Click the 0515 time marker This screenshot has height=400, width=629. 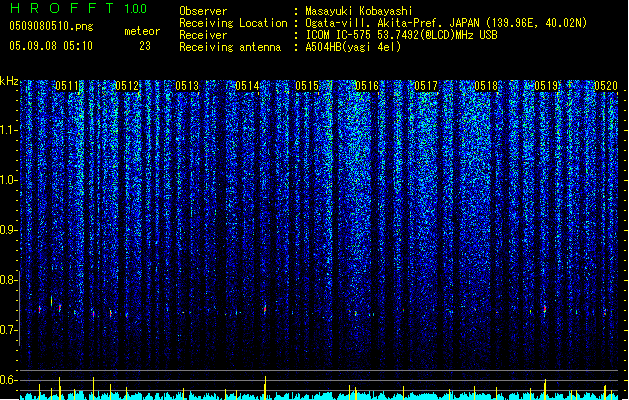pyautogui.click(x=307, y=86)
